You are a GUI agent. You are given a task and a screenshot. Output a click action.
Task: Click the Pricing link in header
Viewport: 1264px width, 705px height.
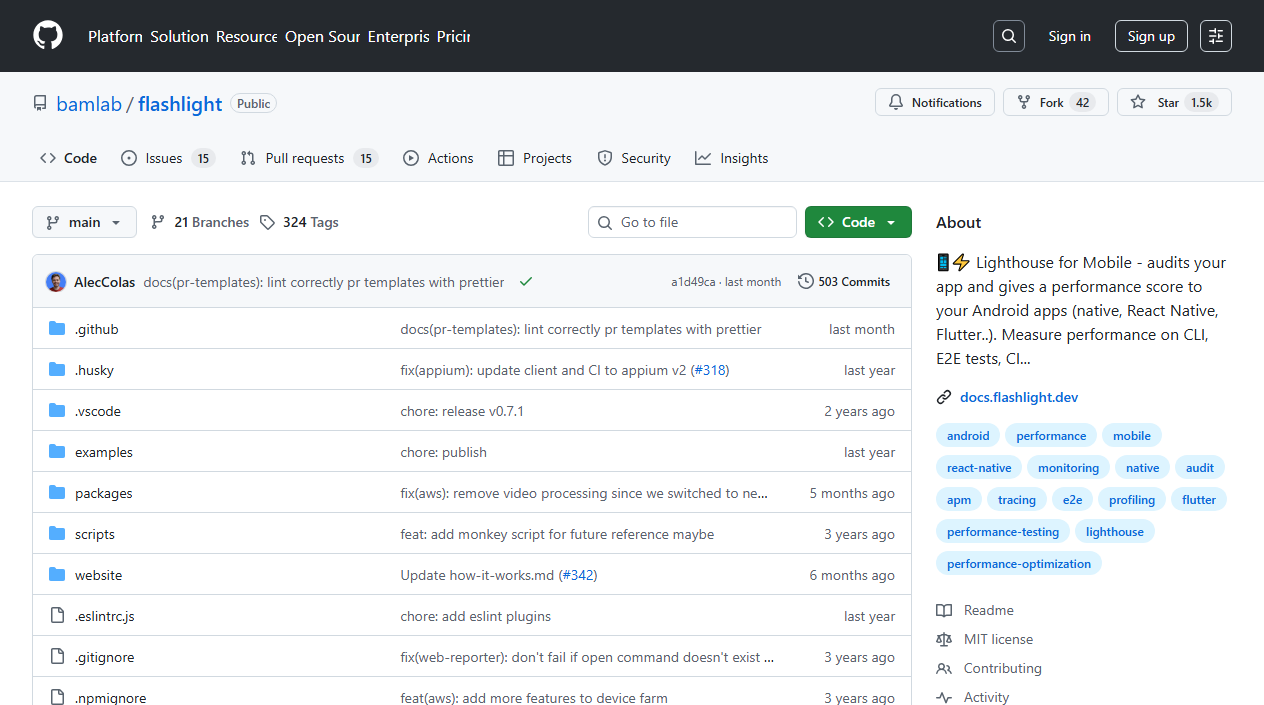pyautogui.click(x=453, y=36)
